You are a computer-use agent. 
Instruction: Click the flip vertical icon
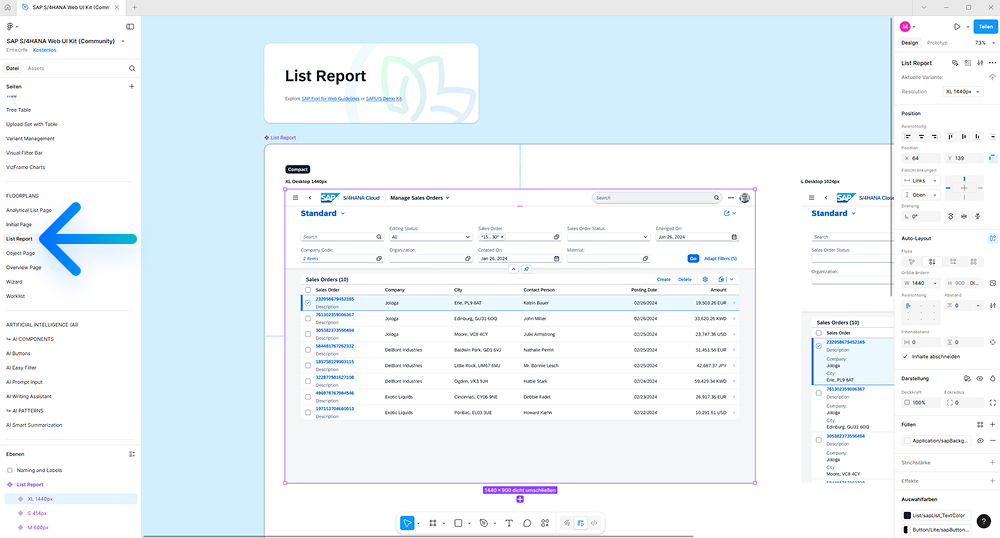pyautogui.click(x=978, y=216)
